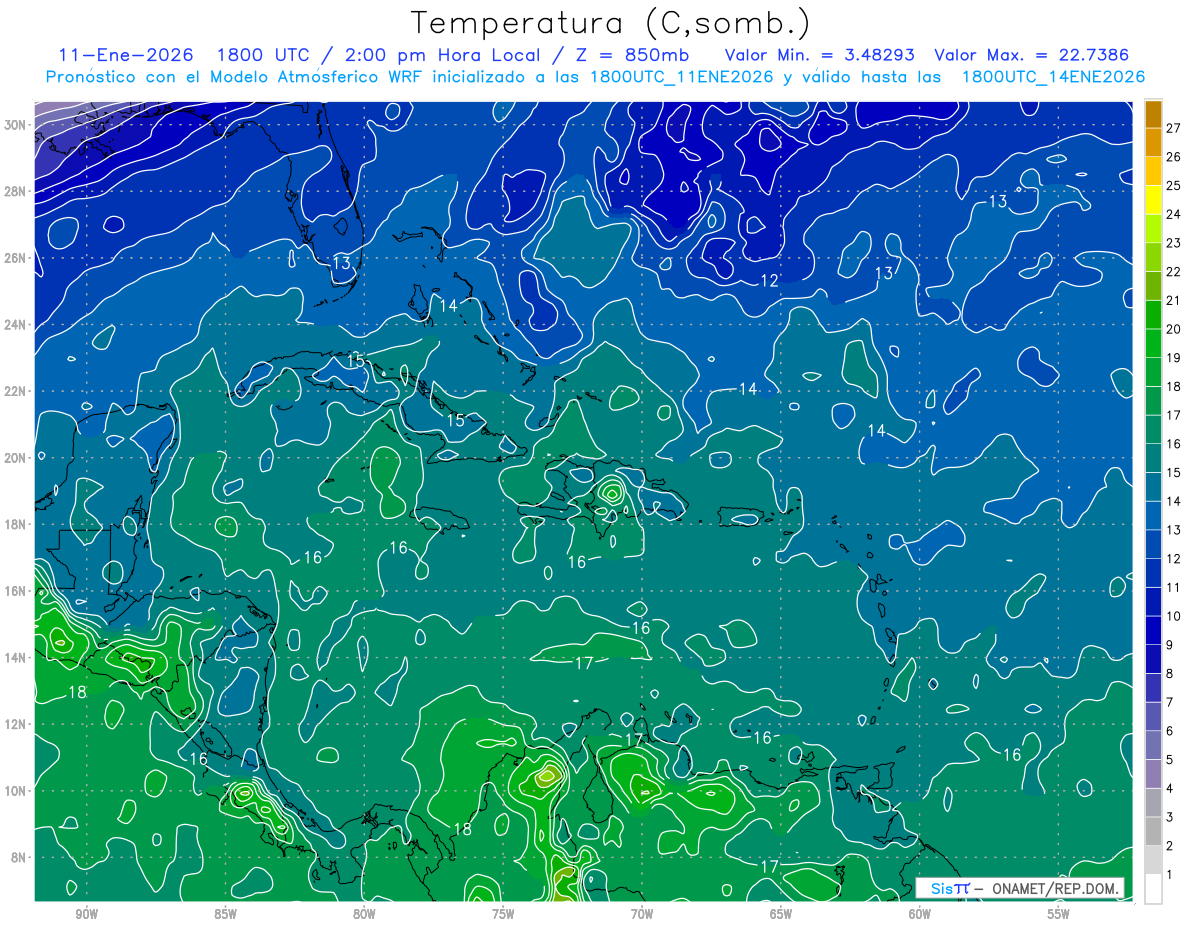This screenshot has width=1200, height=927.
Task: Click the '75W' longitude axis label
Action: [x=503, y=914]
